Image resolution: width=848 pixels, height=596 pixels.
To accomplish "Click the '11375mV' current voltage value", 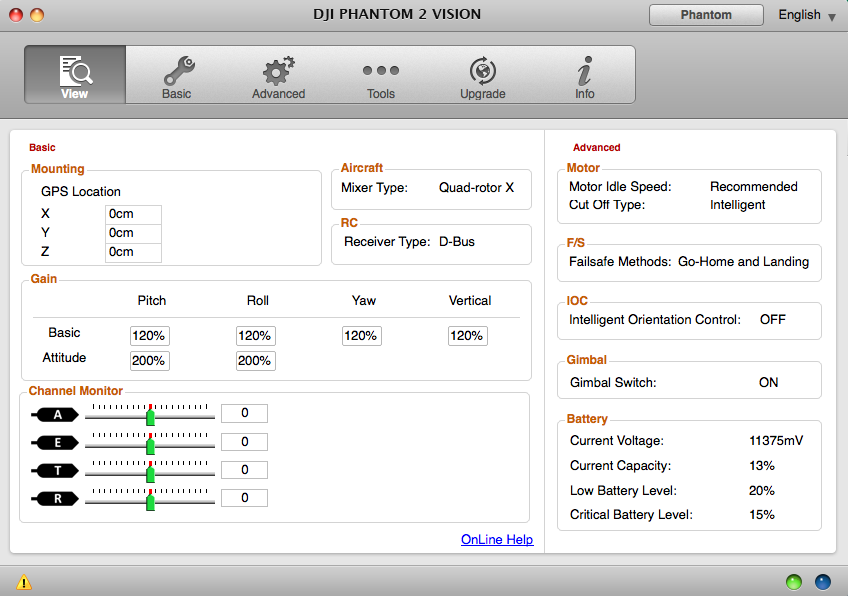I will pyautogui.click(x=776, y=441).
